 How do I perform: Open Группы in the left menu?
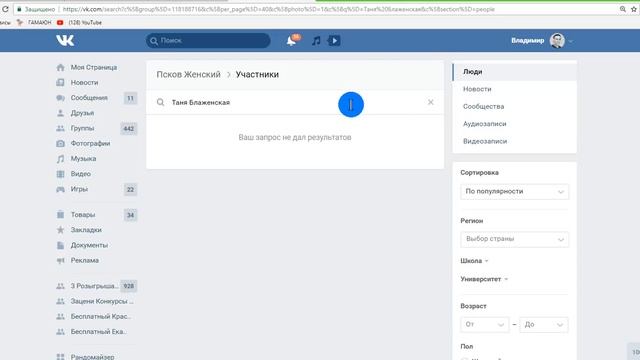(82, 128)
